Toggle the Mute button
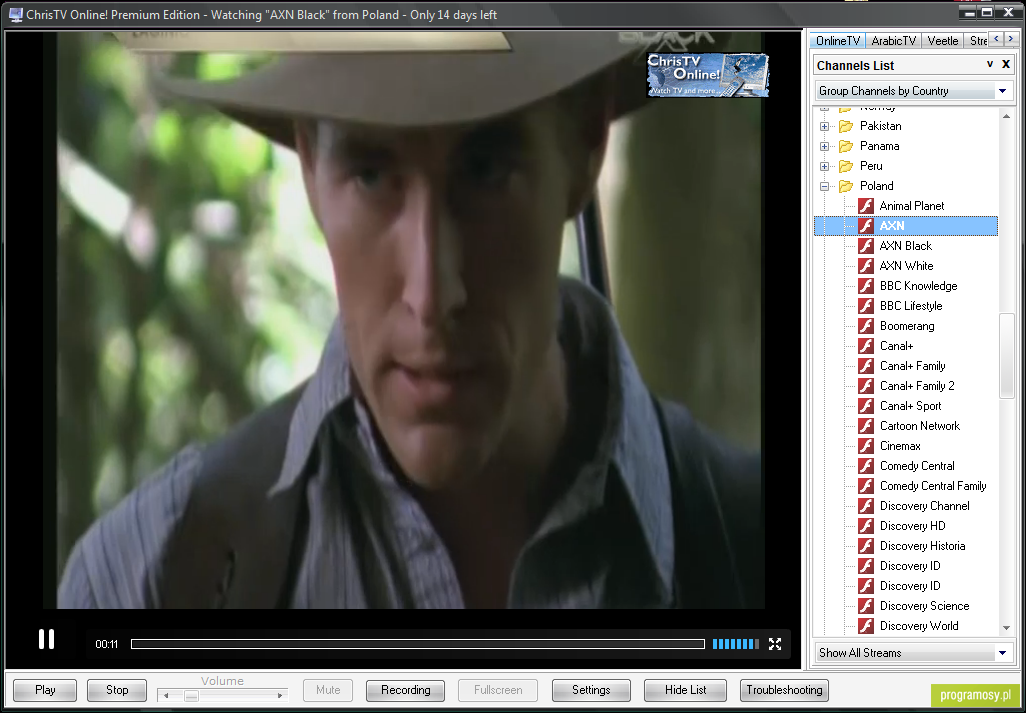The height and width of the screenshot is (713, 1026). 328,690
